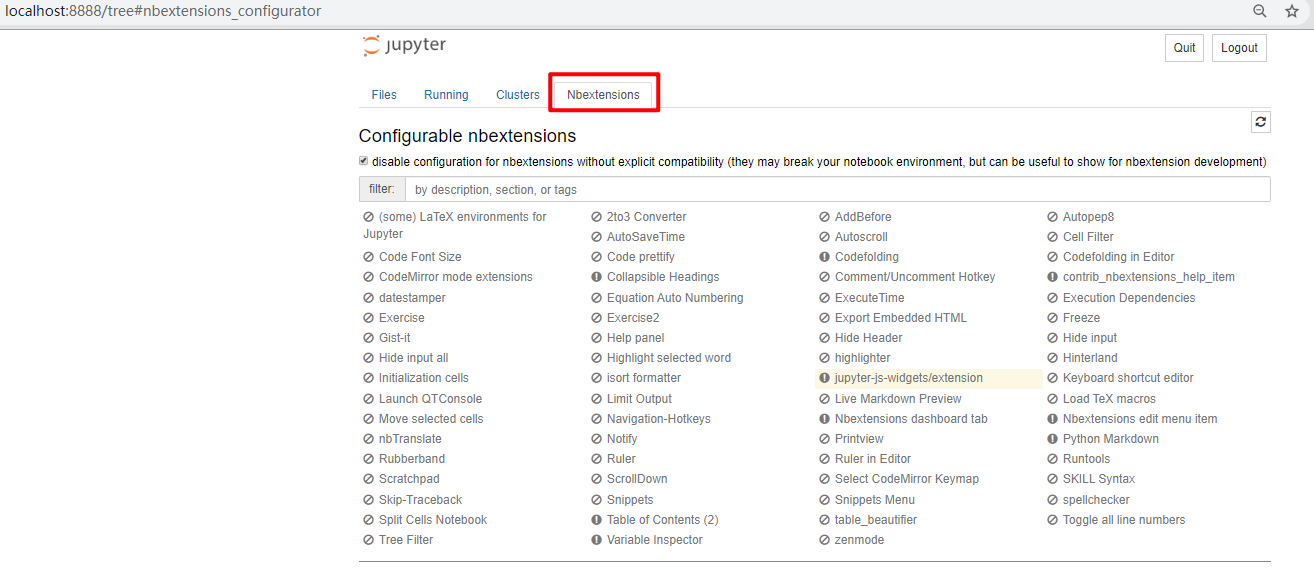Click the warning icon beside Python Markdown

pos(1053,439)
